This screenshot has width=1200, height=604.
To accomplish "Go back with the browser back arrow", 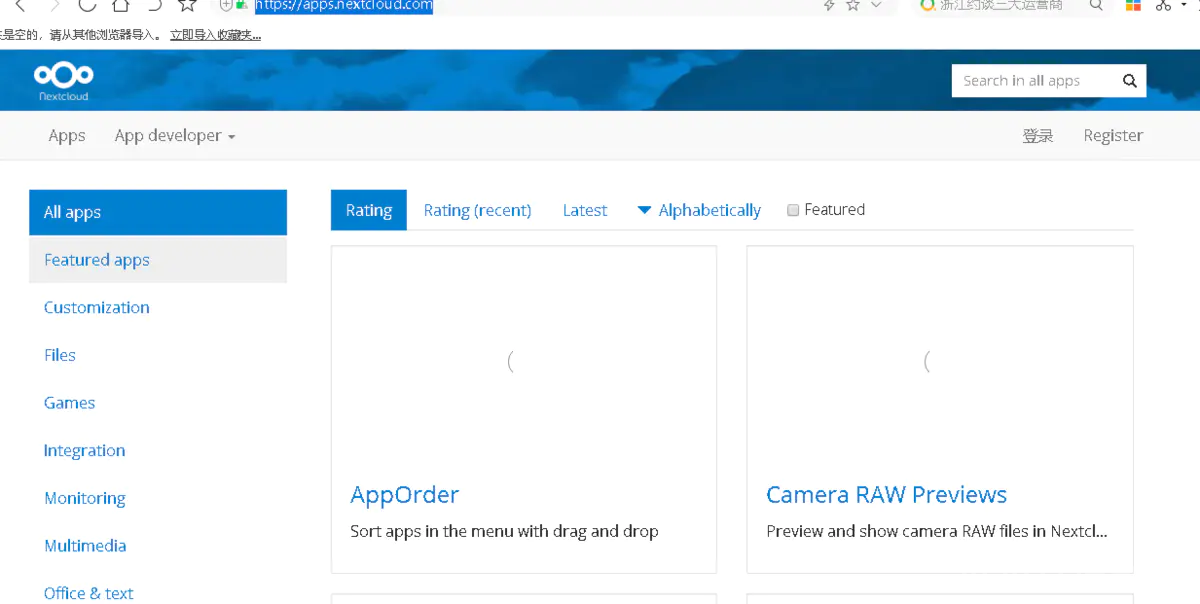I will point(20,5).
